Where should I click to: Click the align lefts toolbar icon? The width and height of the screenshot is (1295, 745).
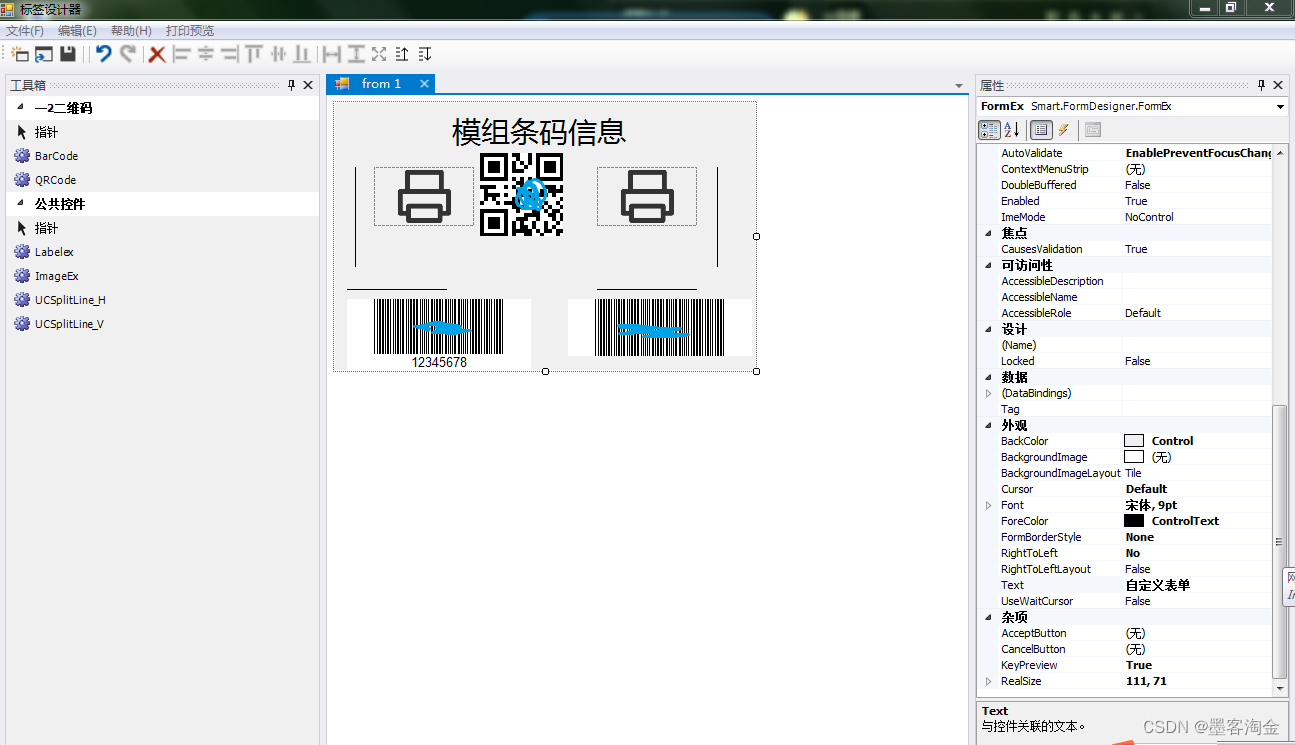pos(181,54)
